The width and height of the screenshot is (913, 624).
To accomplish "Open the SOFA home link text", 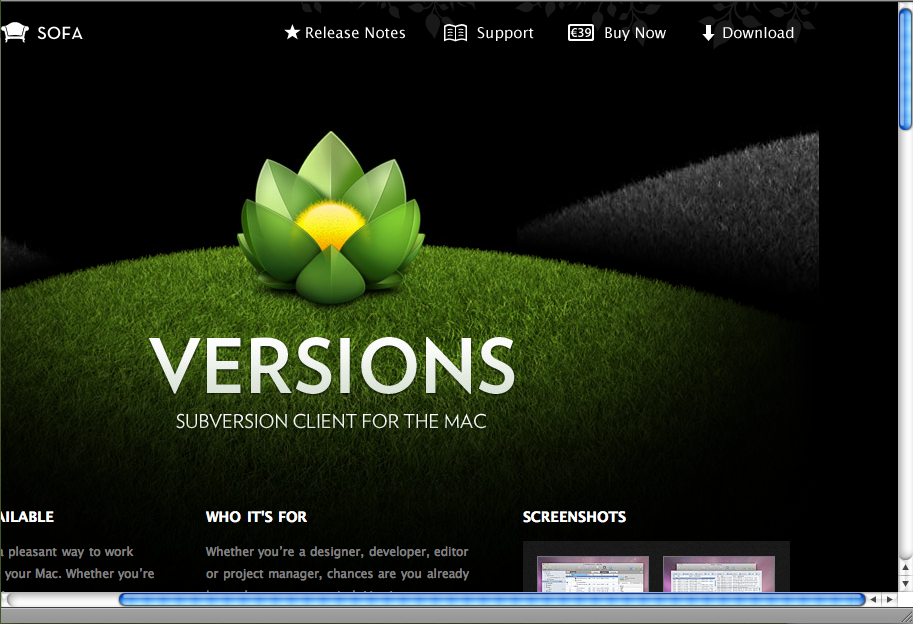I will tap(60, 33).
